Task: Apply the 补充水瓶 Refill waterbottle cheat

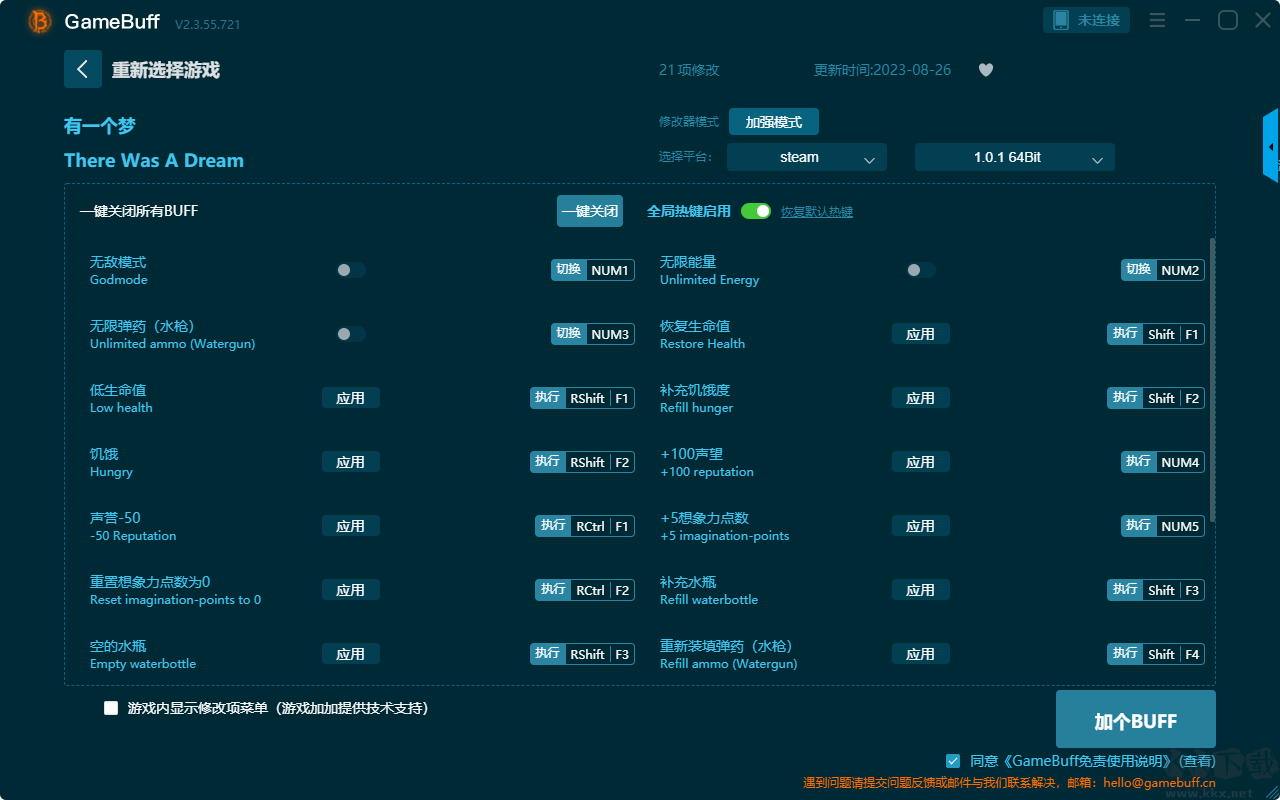Action: coord(921,590)
